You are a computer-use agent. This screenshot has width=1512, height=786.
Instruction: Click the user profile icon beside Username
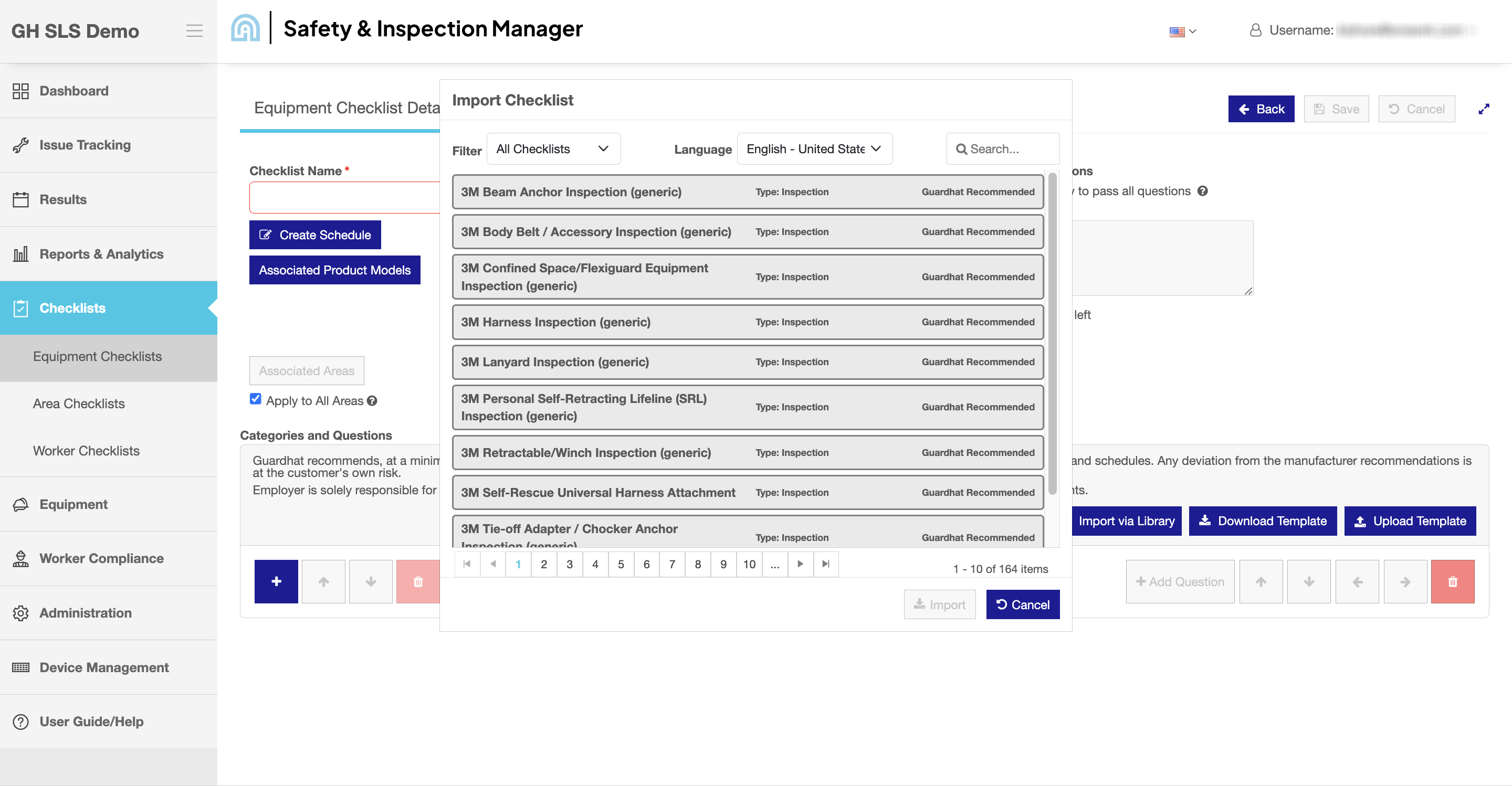(1255, 30)
